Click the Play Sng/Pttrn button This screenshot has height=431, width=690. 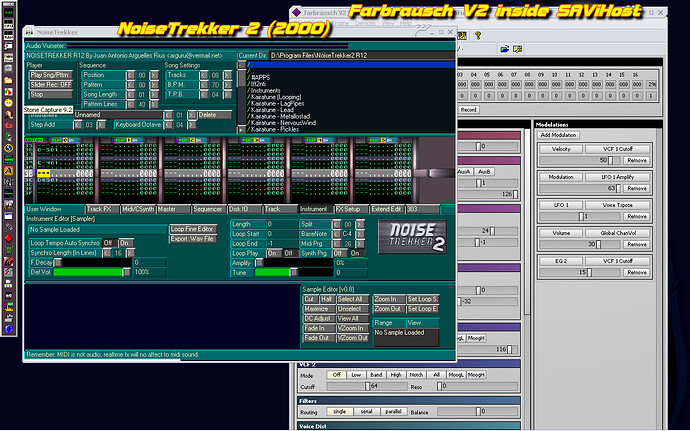51,75
